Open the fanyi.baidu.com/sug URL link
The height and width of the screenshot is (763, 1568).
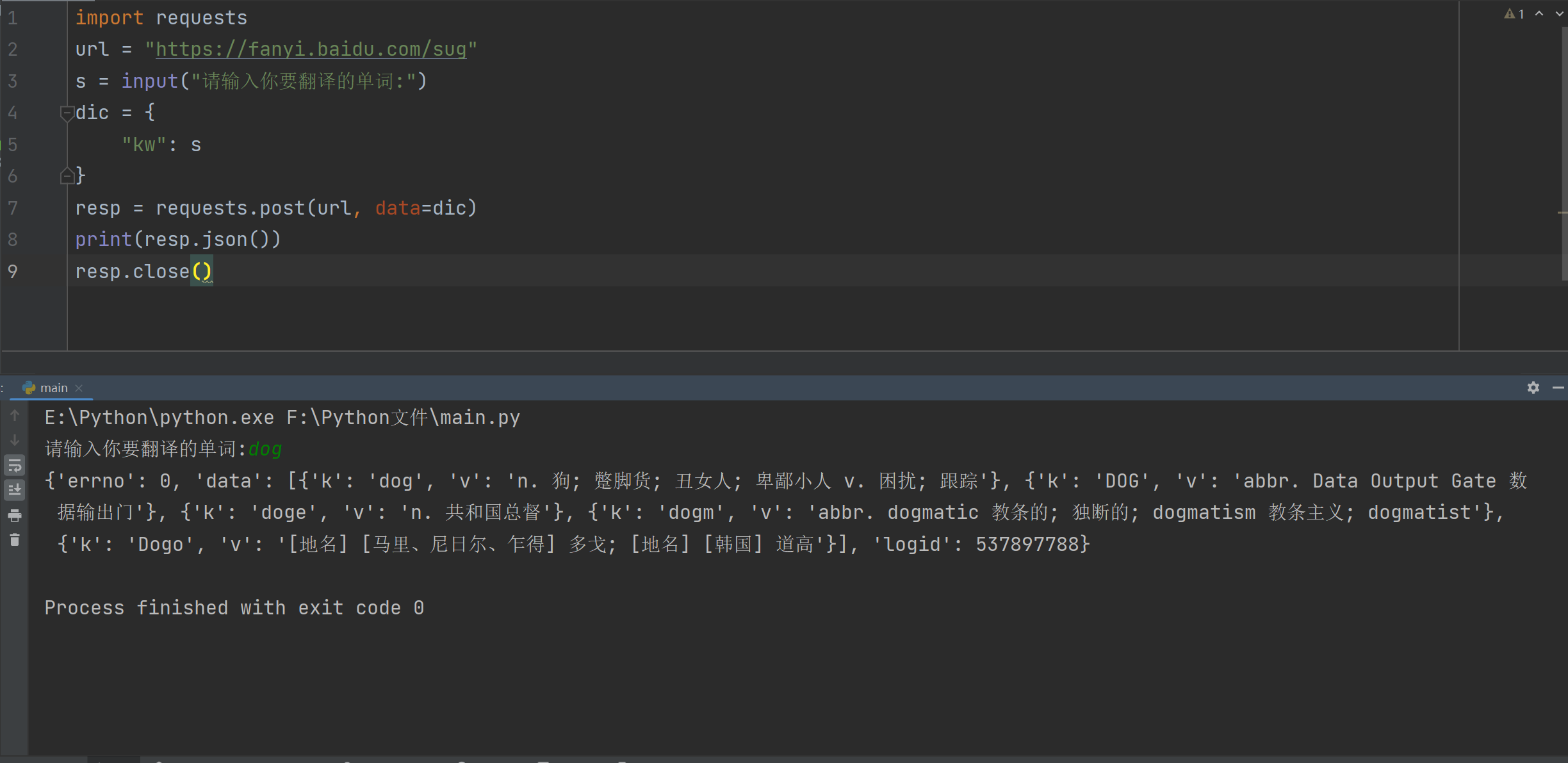(311, 49)
